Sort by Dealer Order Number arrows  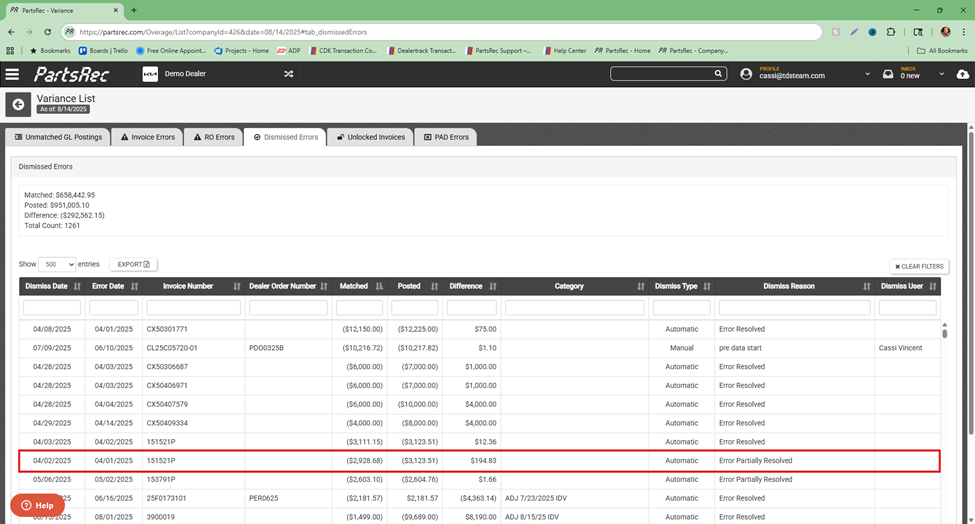tap(324, 287)
